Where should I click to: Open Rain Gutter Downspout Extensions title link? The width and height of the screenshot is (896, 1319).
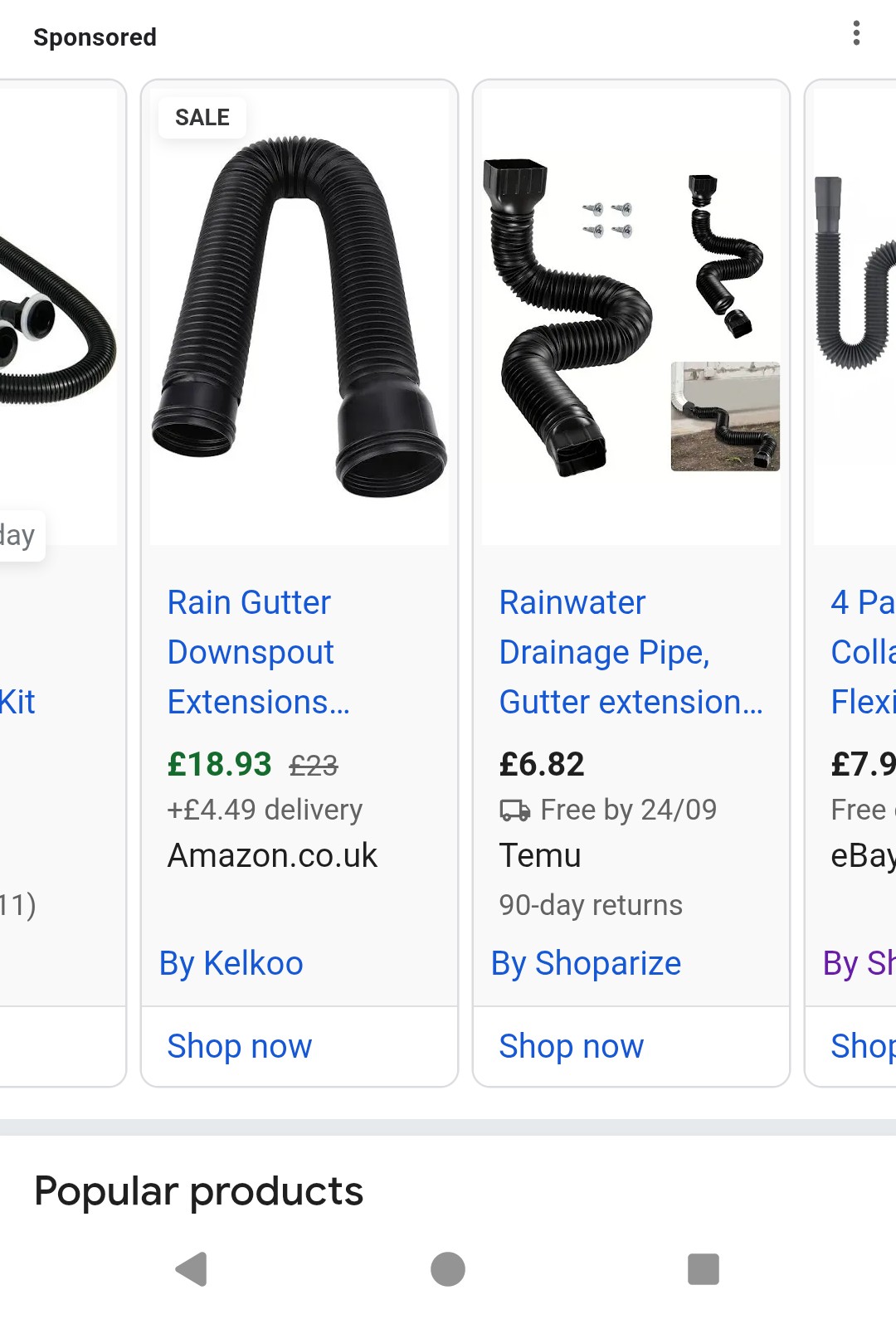click(258, 652)
